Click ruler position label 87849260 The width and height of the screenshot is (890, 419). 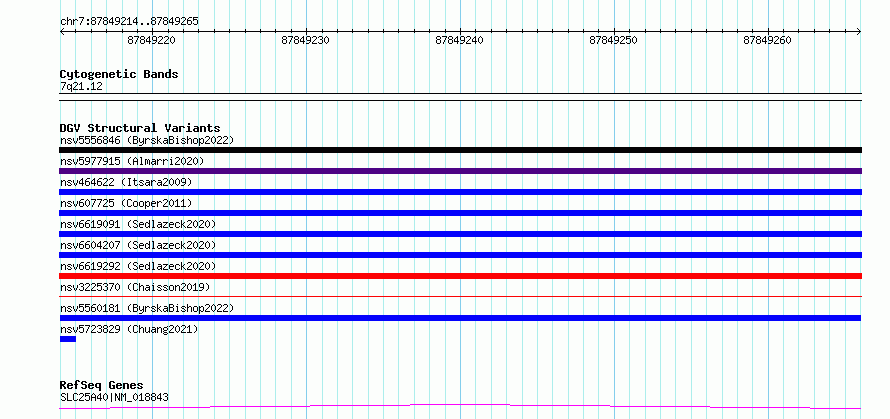point(767,40)
